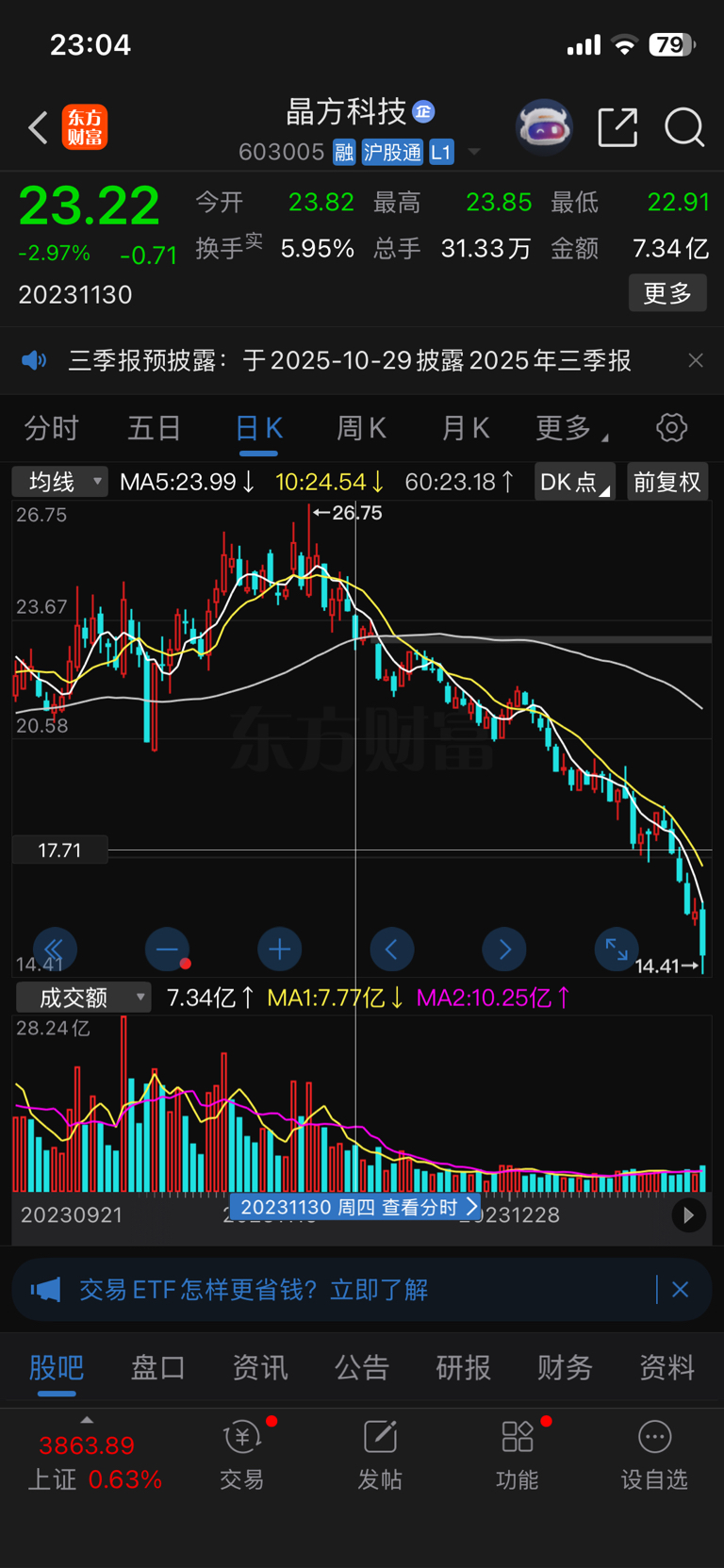Tap the 14.41 low price marker
The width and height of the screenshot is (724, 1568).
click(667, 966)
